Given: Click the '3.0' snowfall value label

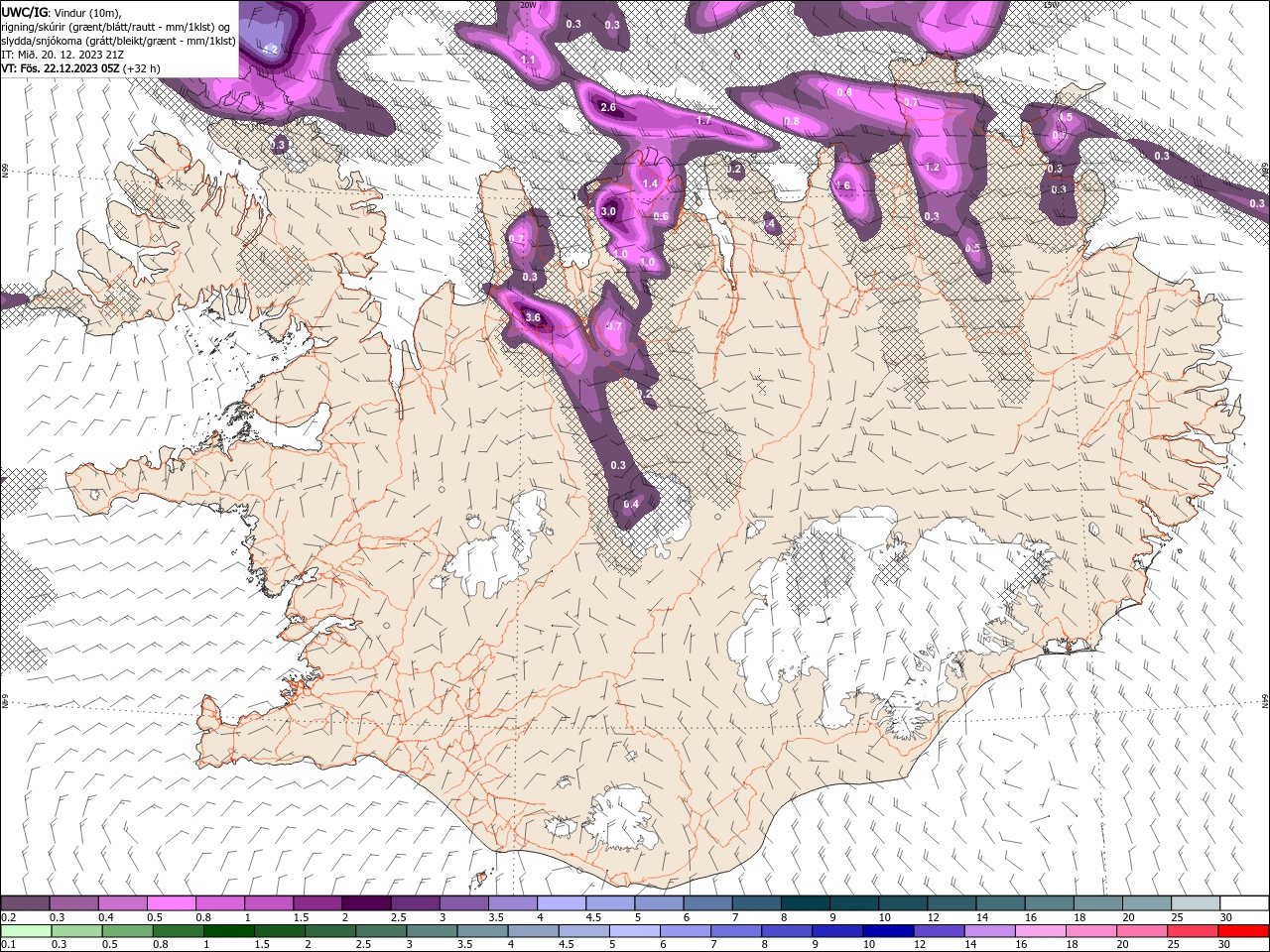Looking at the screenshot, I should point(608,211).
